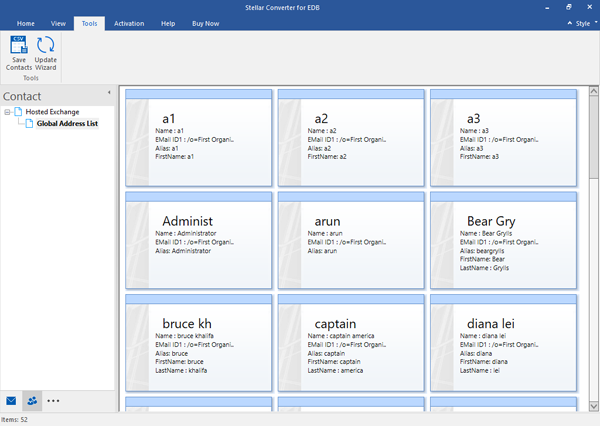The image size is (600, 426).
Task: Launch the Update Wizard
Action: 46,53
